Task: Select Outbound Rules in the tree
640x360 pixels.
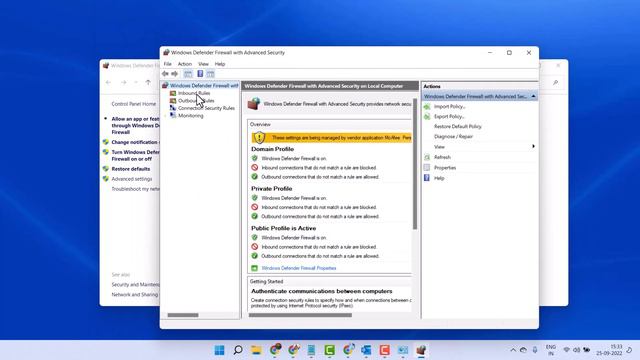Action: pos(196,101)
